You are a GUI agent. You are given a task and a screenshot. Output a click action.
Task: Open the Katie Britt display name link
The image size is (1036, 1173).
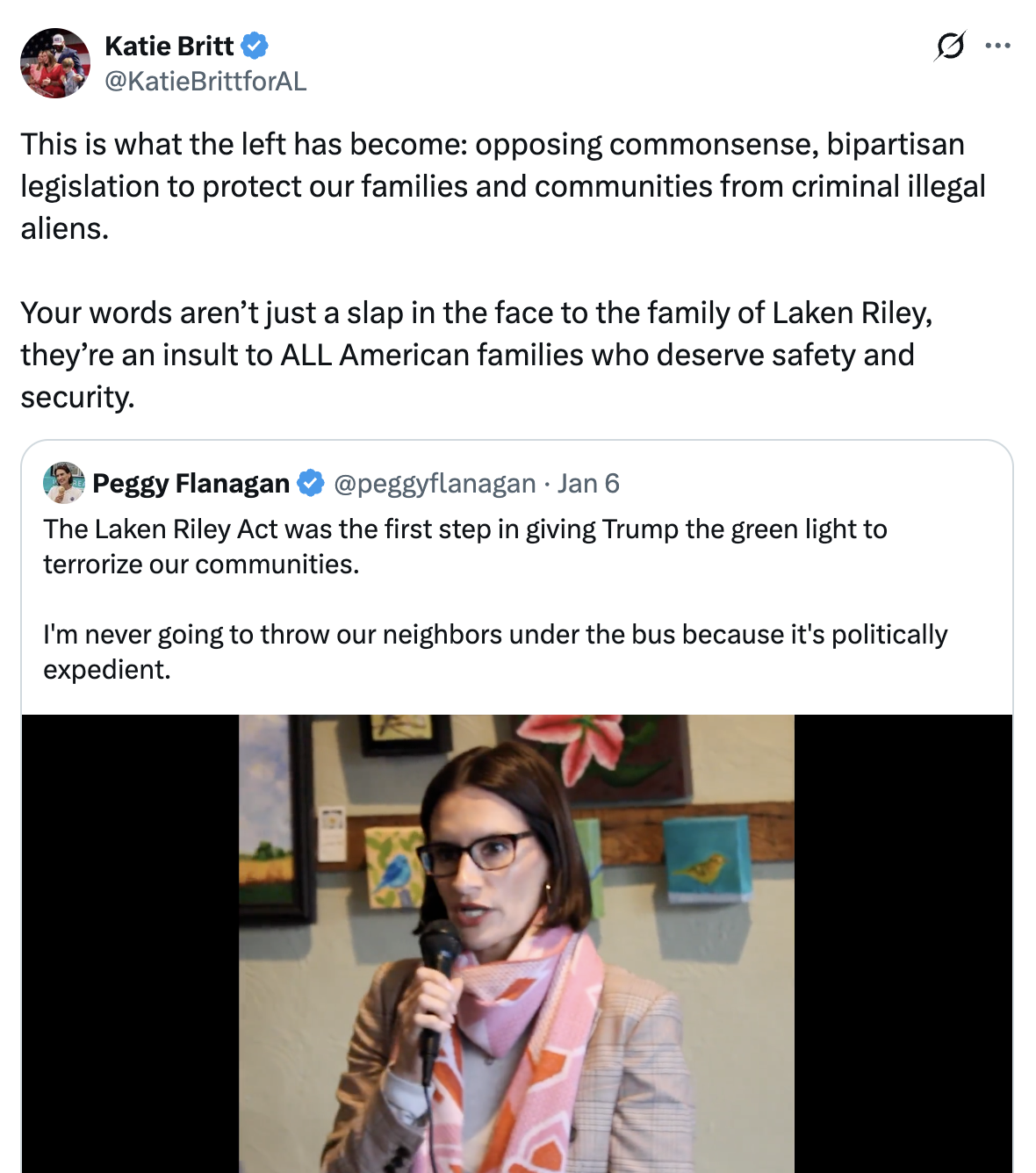(x=169, y=46)
